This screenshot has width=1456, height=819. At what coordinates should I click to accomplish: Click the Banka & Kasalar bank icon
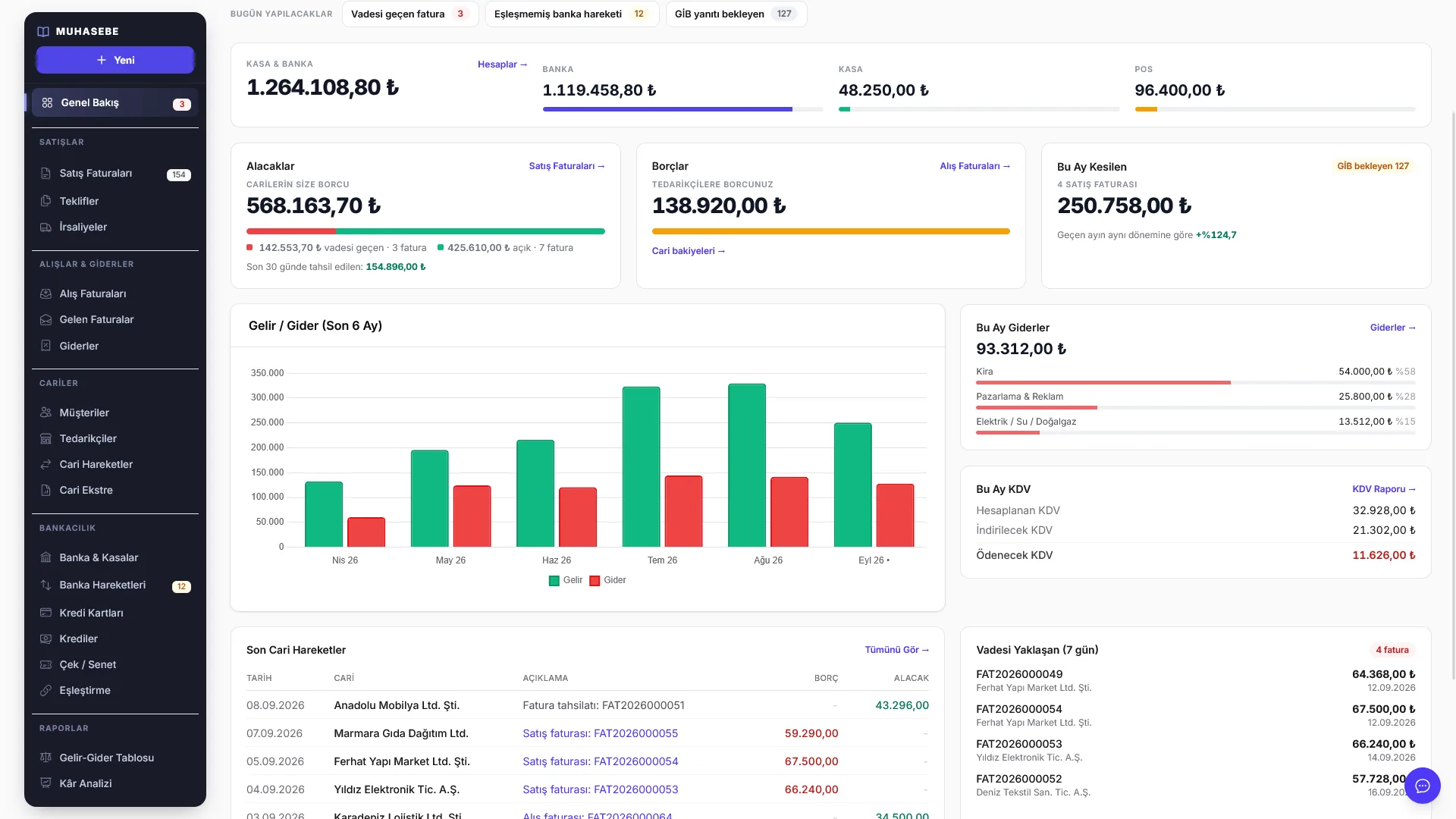point(45,557)
